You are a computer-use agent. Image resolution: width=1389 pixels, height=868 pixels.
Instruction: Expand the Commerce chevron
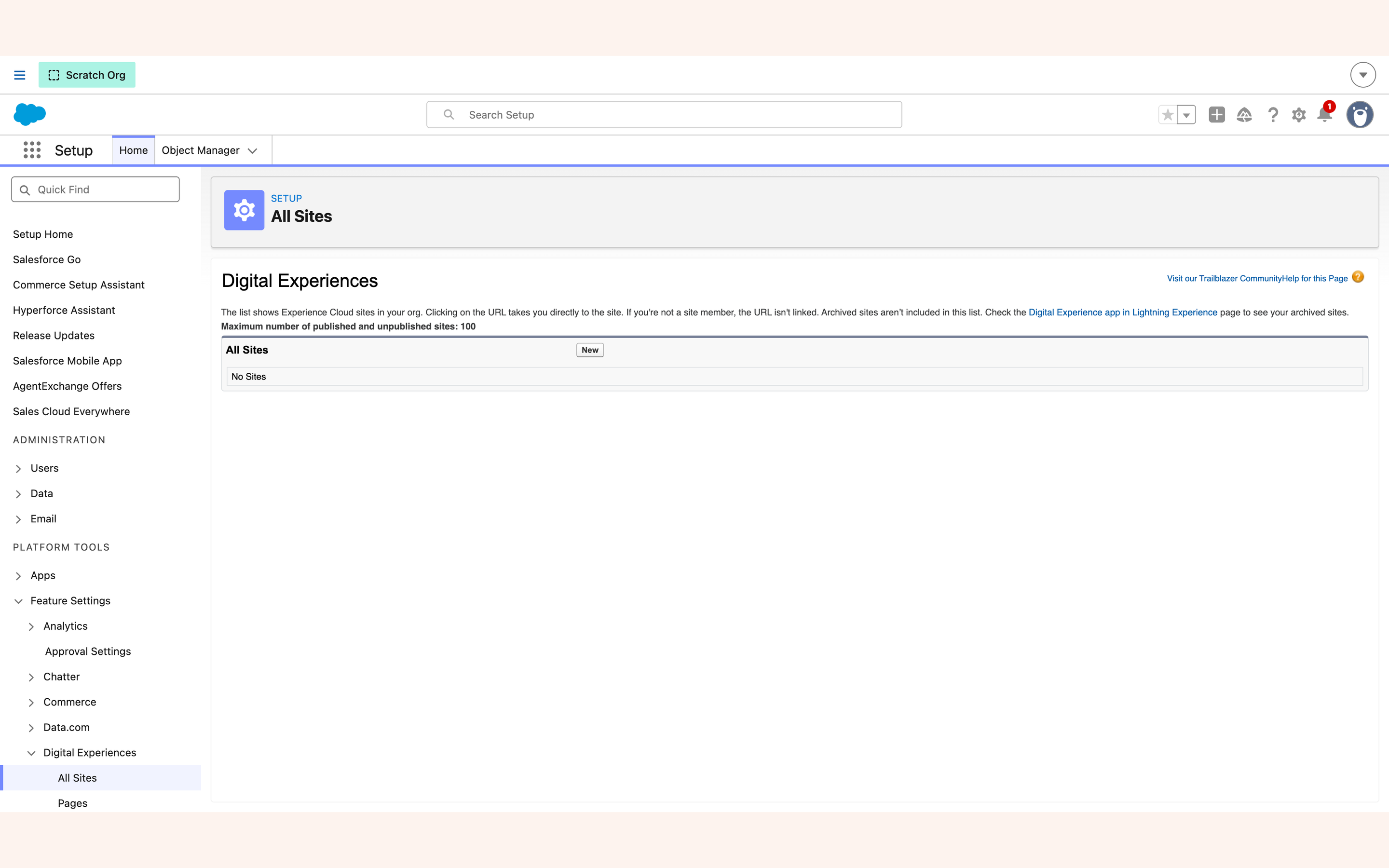point(31,702)
